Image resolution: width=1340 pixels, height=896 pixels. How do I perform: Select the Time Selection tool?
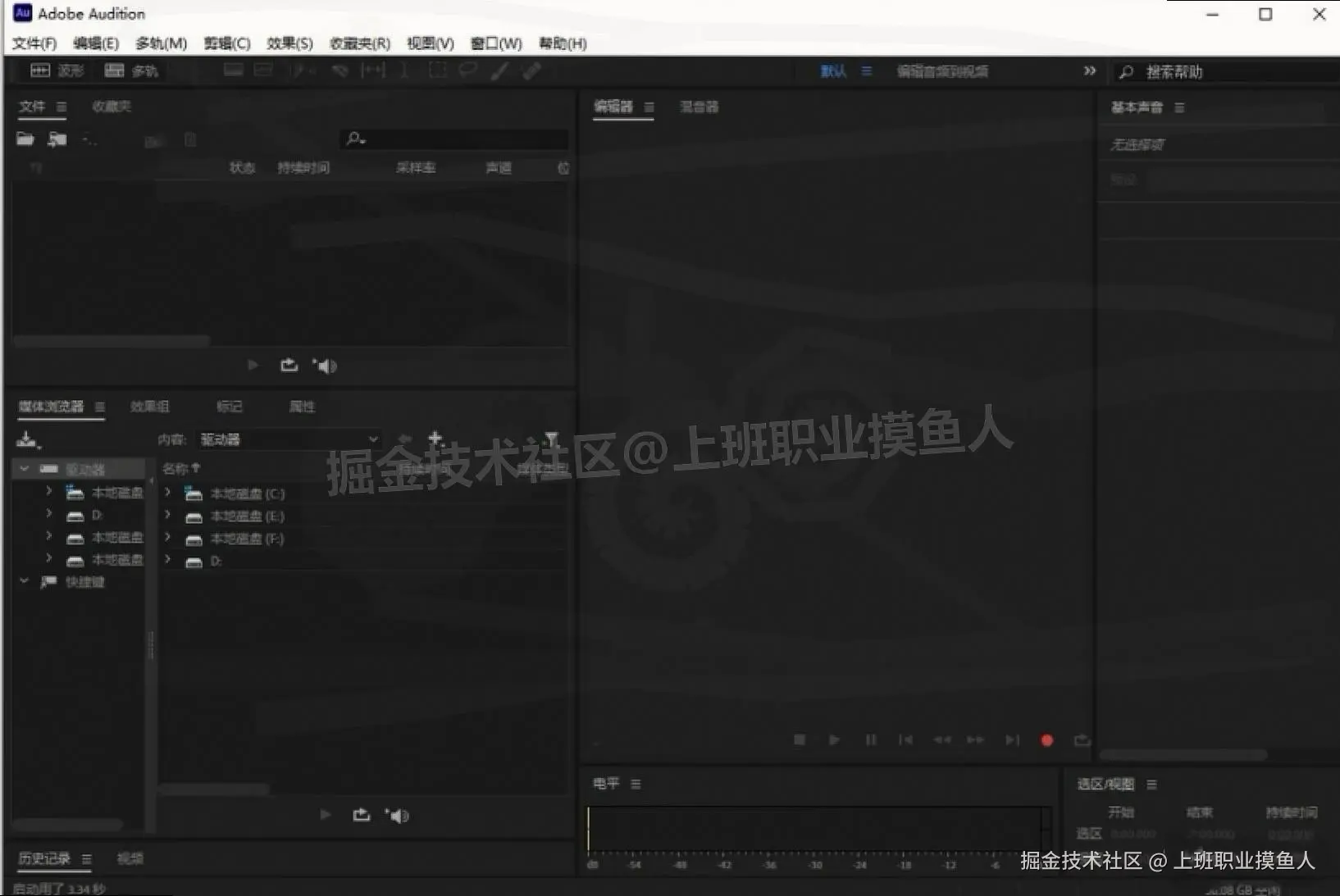coord(404,70)
